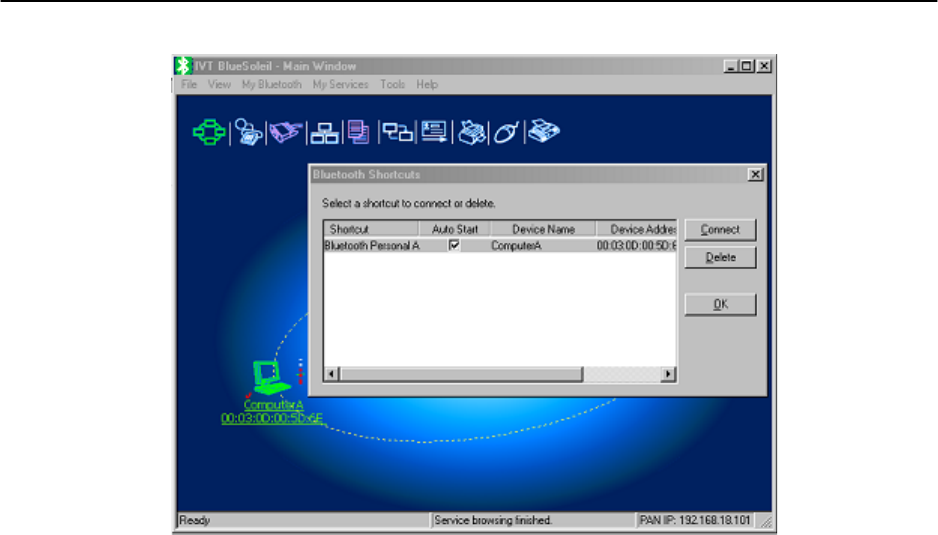Select the green ComputerA device icon
The image size is (938, 535).
(270, 378)
